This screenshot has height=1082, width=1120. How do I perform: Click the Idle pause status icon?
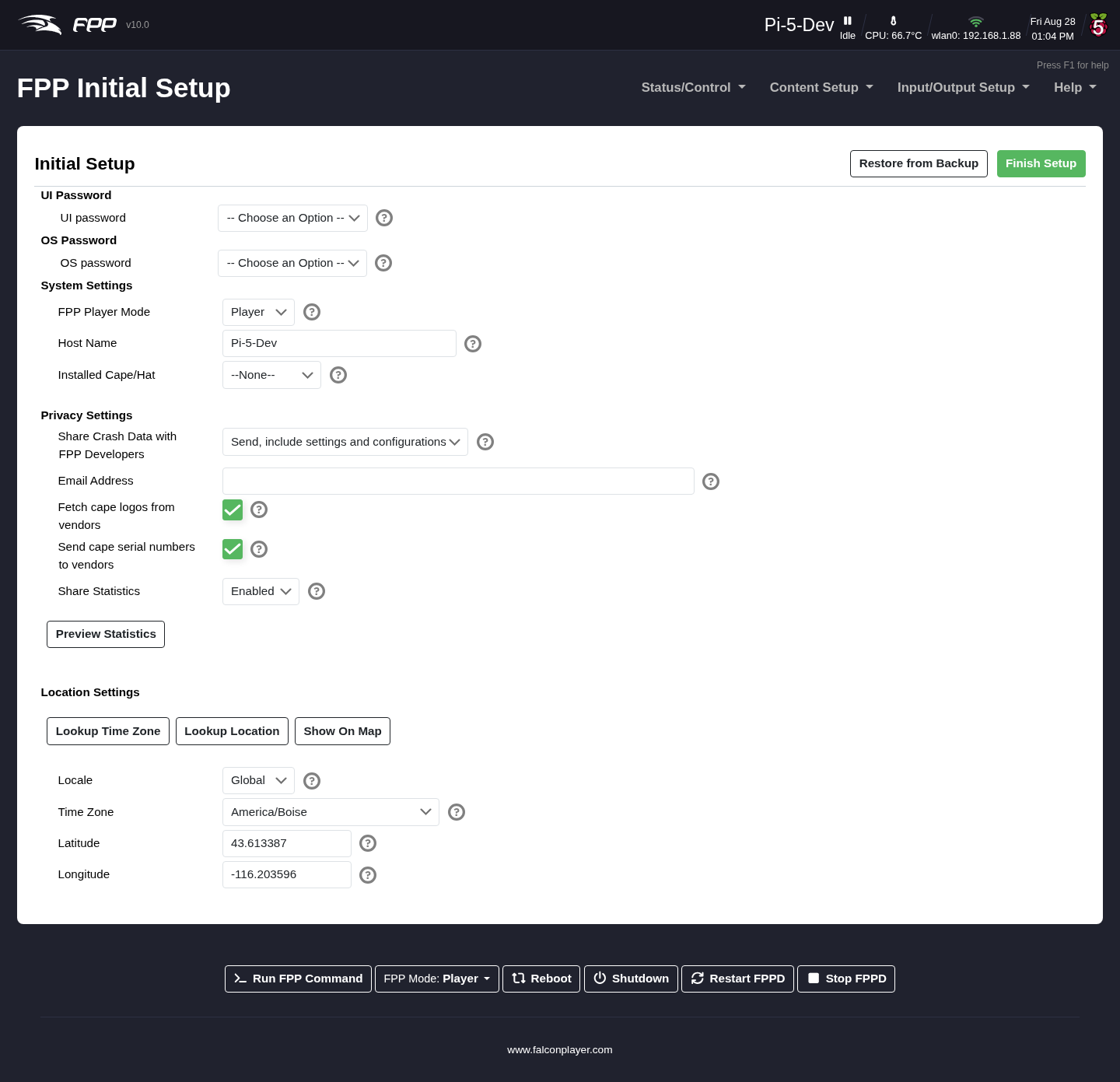(x=848, y=21)
